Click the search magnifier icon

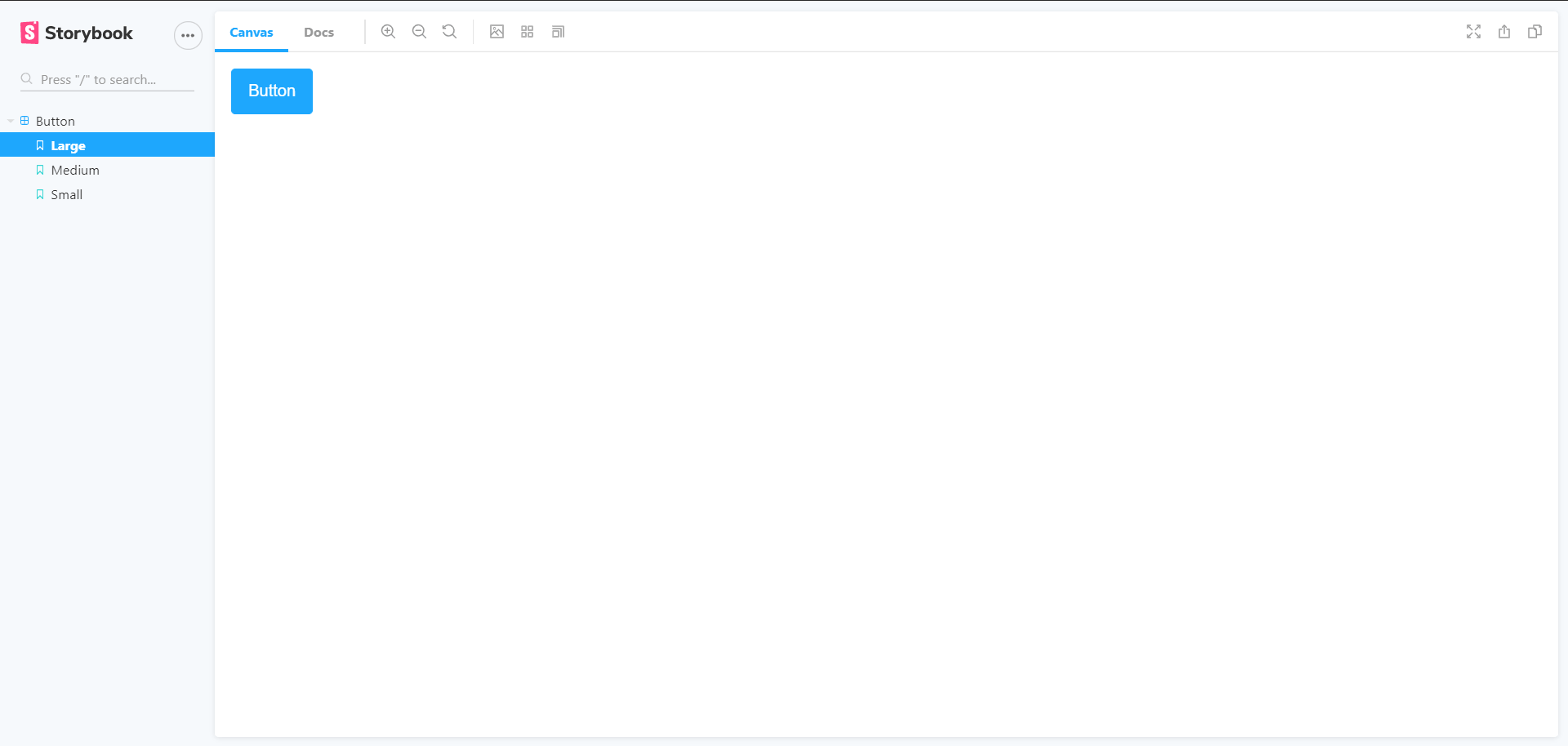[27, 79]
